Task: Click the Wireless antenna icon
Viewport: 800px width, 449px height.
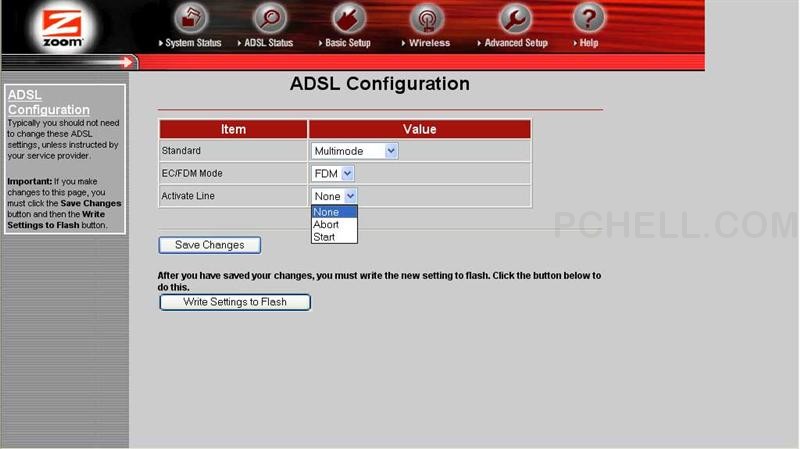Action: click(x=427, y=18)
